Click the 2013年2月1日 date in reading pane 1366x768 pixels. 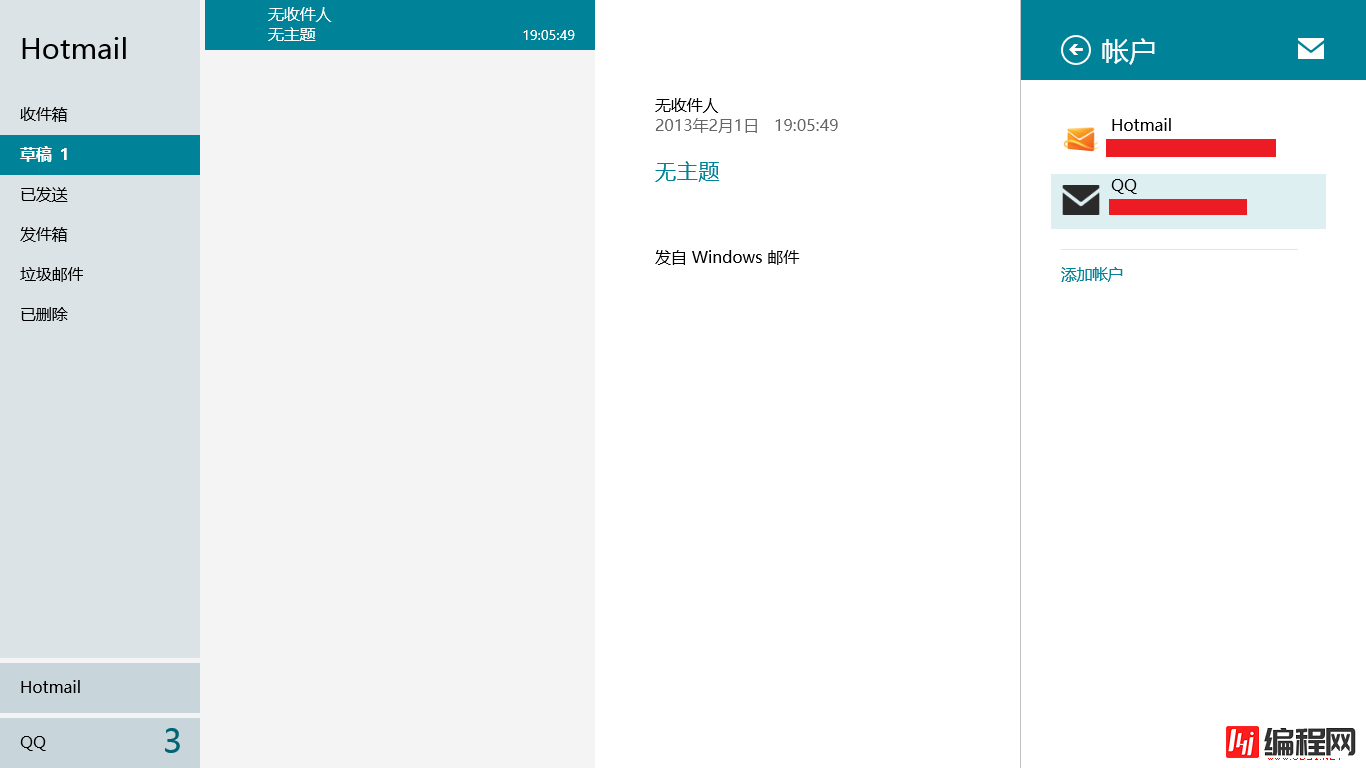point(707,125)
